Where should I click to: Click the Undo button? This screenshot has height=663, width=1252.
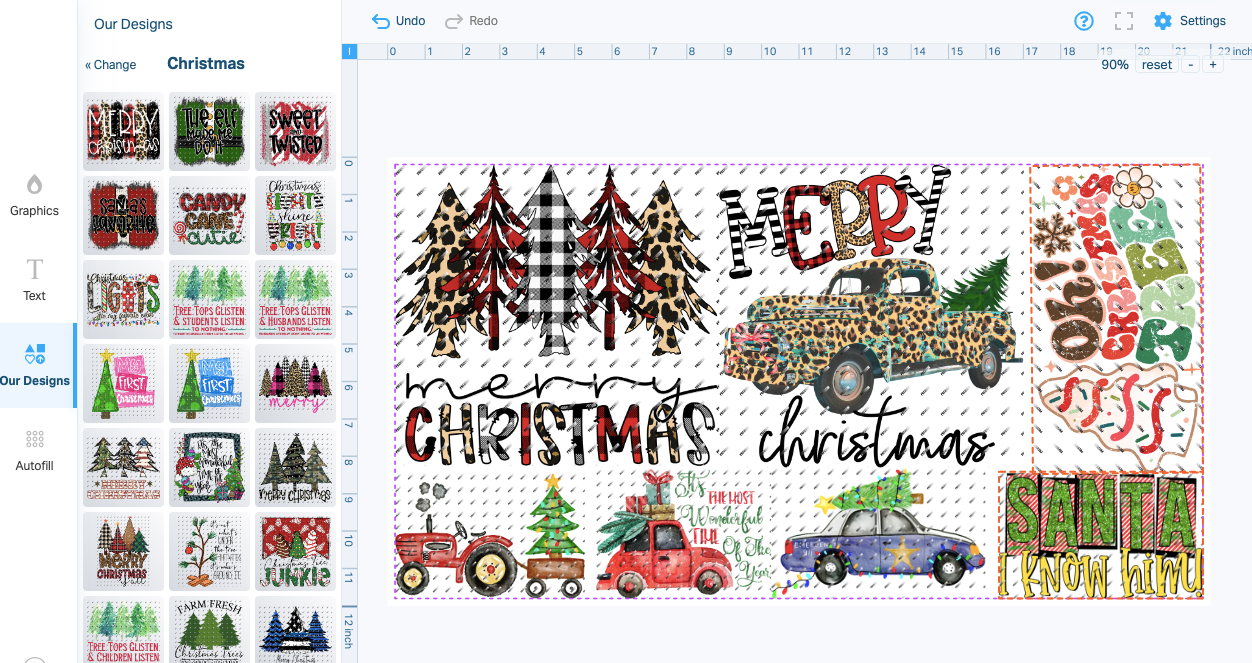pos(398,21)
